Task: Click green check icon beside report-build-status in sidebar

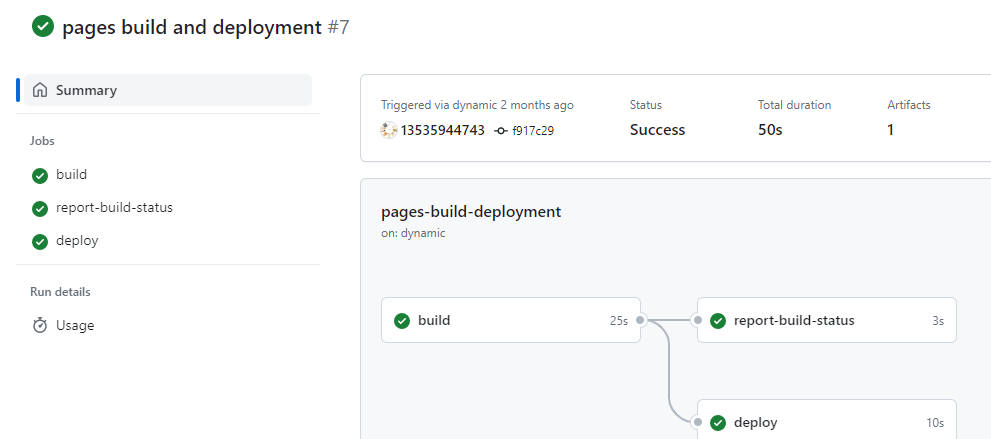Action: [x=40, y=208]
